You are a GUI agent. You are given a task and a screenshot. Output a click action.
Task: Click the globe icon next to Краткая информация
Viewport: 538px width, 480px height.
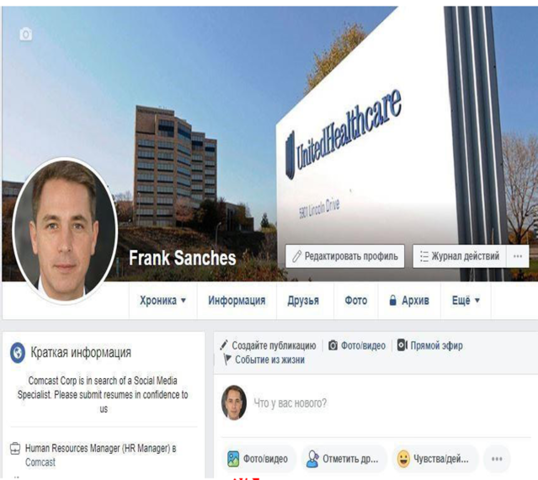[x=17, y=352]
